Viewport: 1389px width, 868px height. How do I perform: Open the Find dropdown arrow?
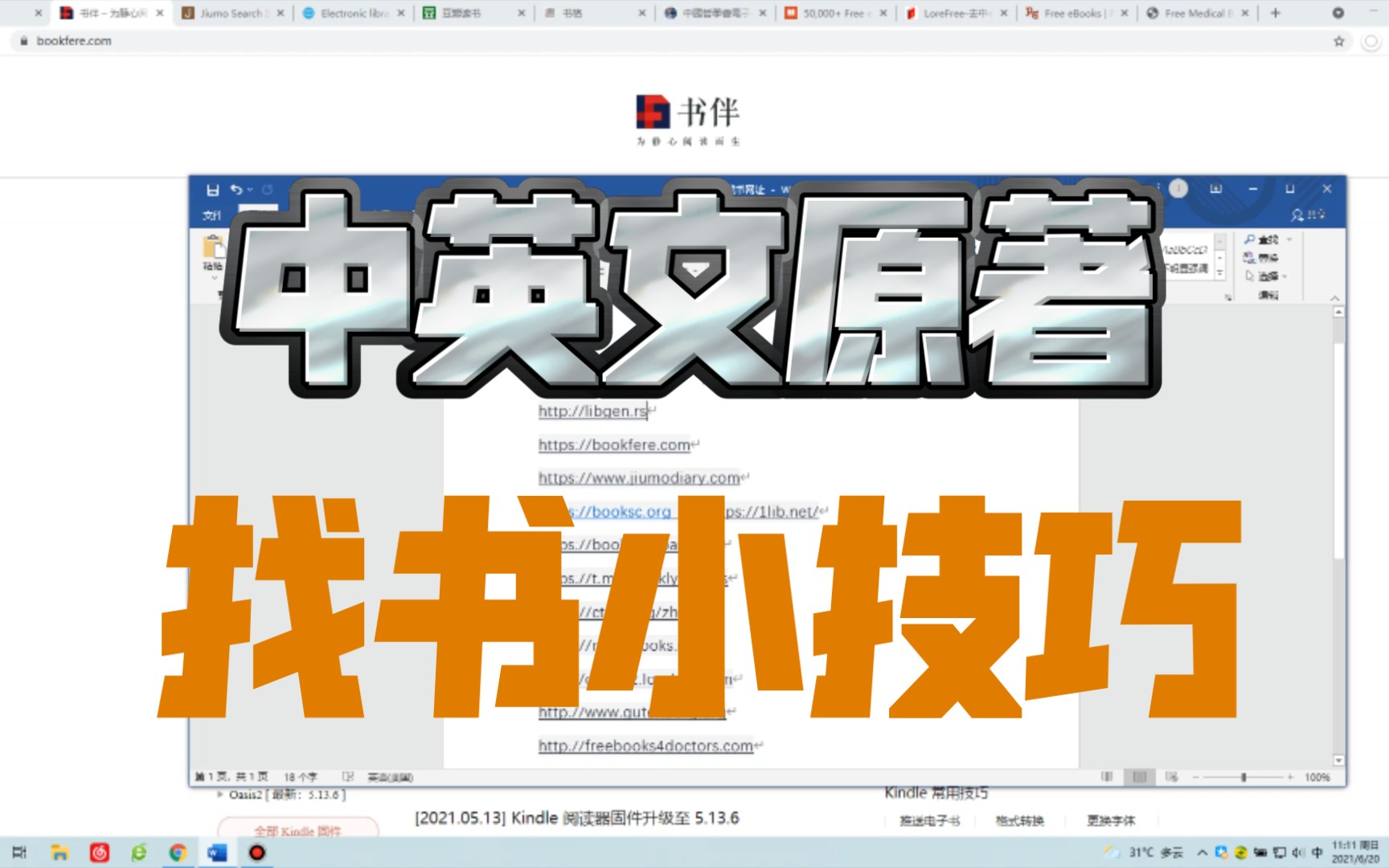click(x=1289, y=240)
